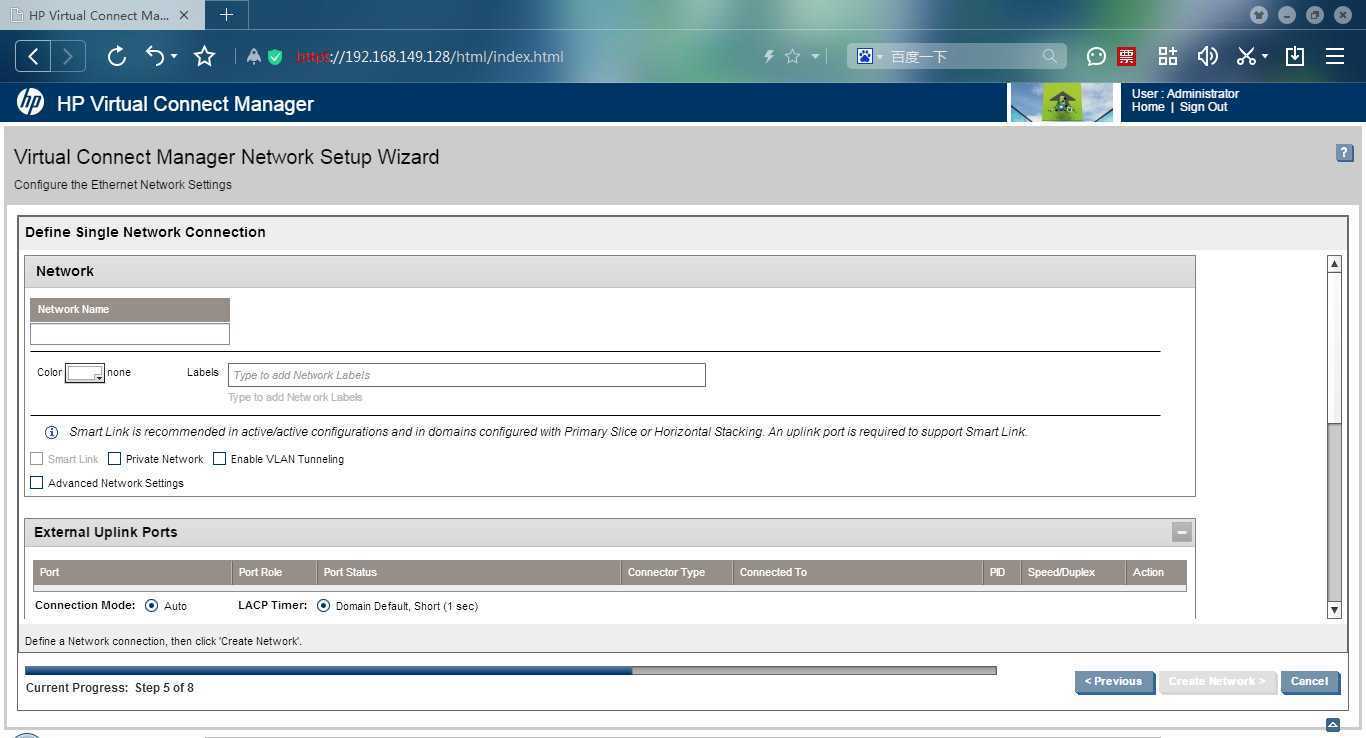The image size is (1366, 738).
Task: Click the wizard progress bar
Action: [x=511, y=671]
